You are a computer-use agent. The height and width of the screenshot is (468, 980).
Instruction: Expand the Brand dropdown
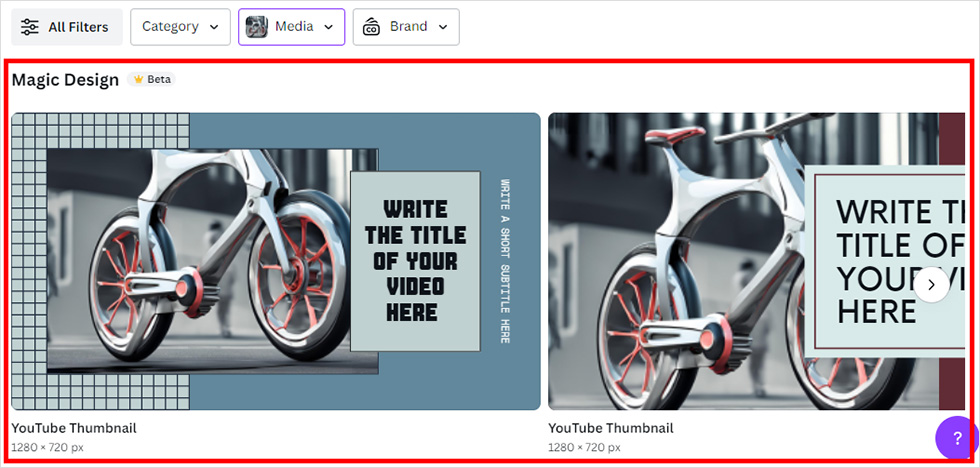coord(406,27)
